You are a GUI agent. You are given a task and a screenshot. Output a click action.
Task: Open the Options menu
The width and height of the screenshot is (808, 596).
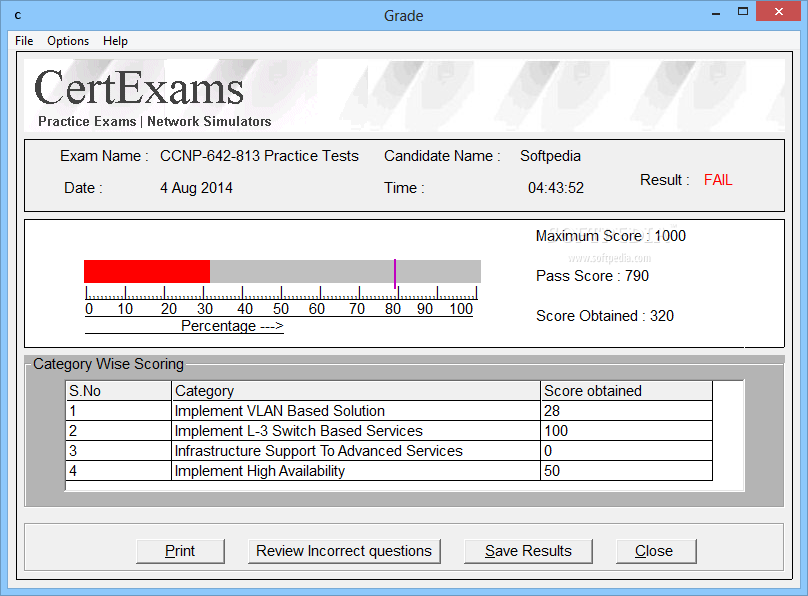(68, 41)
